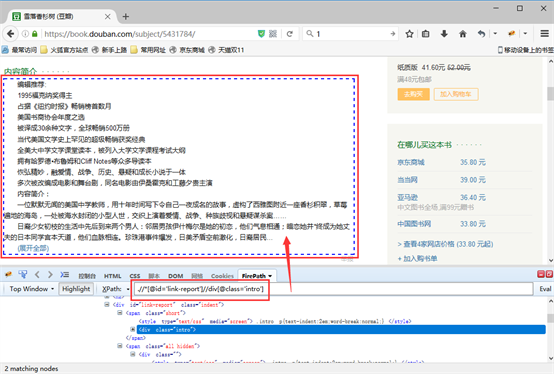Viewport: 554px width, 374px height.
Task: Open the 京东商城 bookmark in bookmarks bar
Action: (x=187, y=50)
